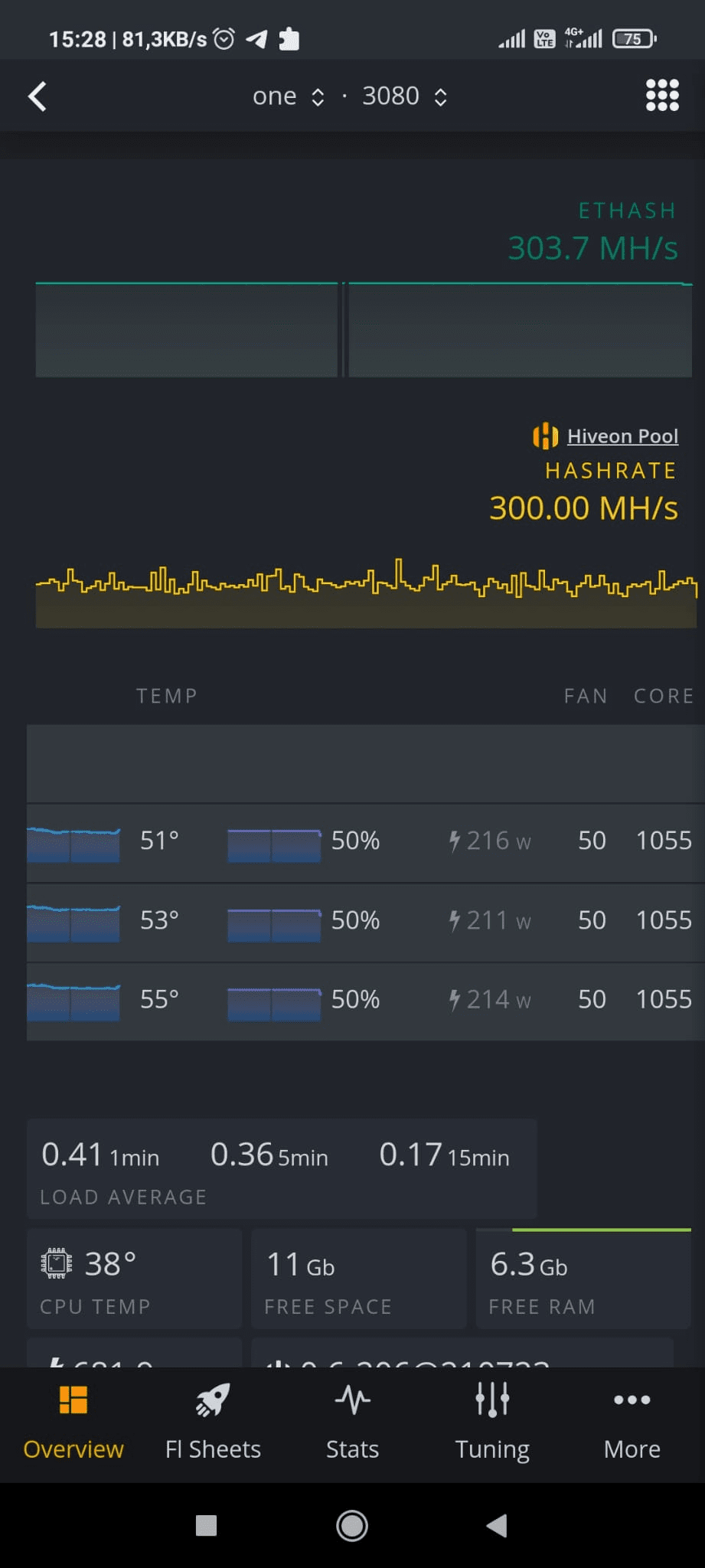Open the Hiveon Pool link
705x1568 pixels.
(622, 436)
